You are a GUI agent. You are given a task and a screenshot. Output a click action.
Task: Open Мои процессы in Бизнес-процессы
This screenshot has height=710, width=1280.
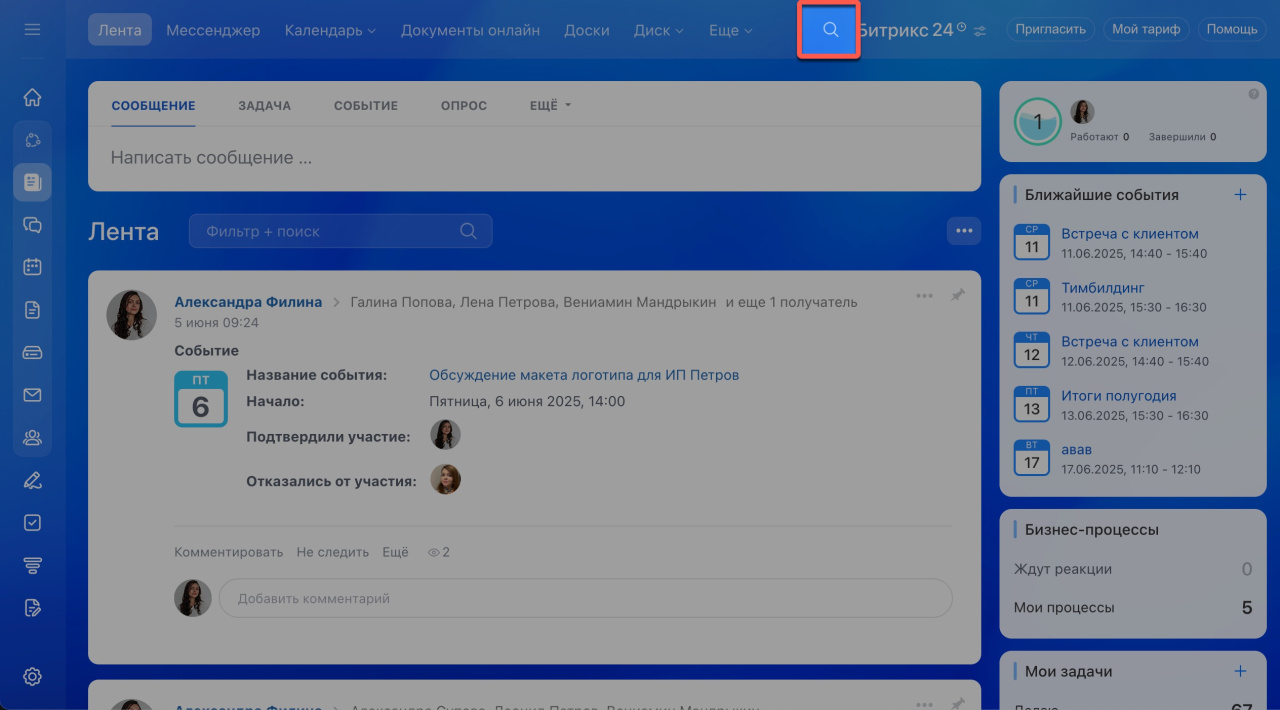point(1133,607)
